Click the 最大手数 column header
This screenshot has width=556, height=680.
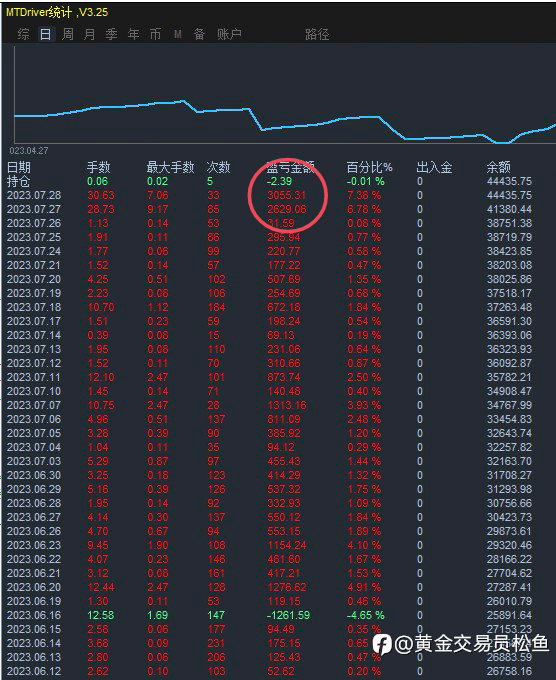[x=170, y=167]
